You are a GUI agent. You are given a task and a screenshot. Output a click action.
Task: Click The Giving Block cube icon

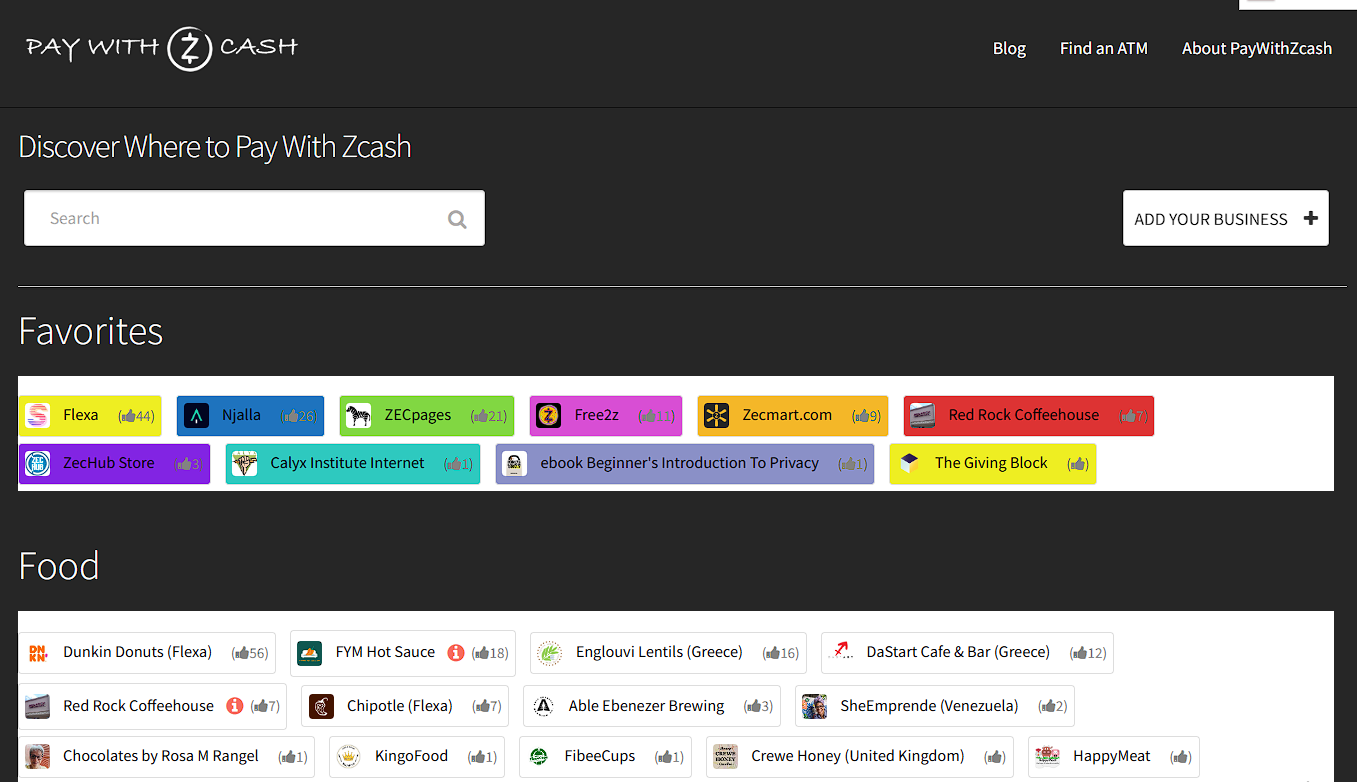pyautogui.click(x=908, y=463)
